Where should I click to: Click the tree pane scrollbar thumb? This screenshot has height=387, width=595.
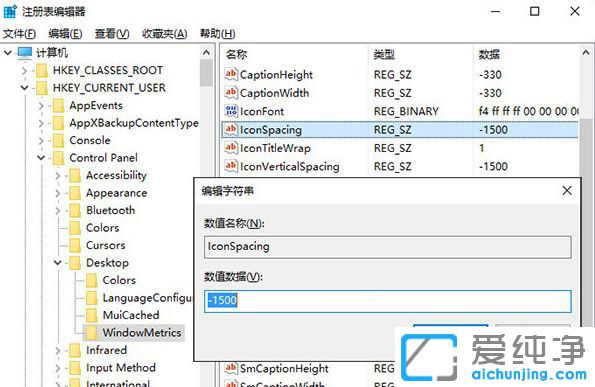[206, 73]
